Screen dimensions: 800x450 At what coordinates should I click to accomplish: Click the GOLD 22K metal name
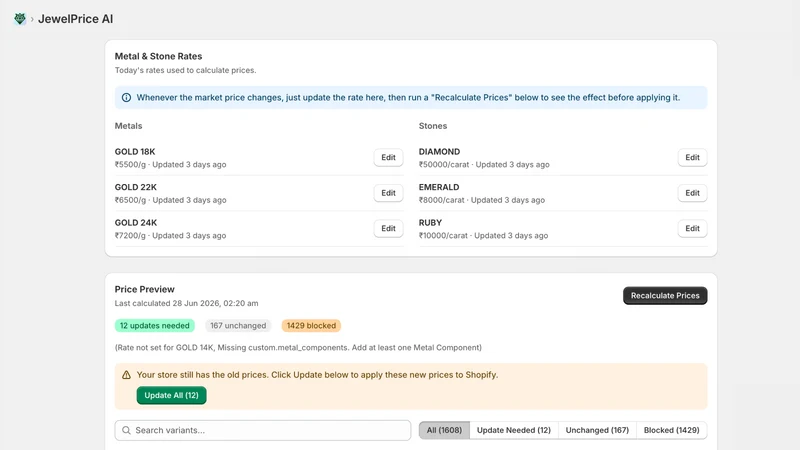tap(136, 187)
